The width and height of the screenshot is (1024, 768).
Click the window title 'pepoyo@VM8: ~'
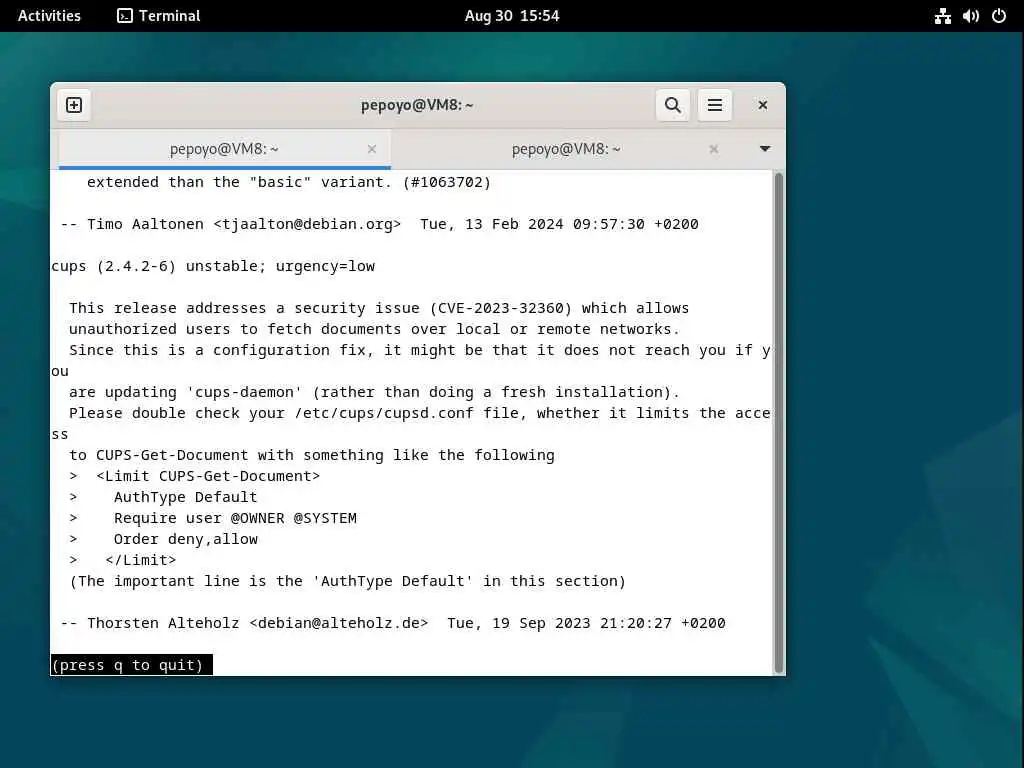pyautogui.click(x=417, y=105)
